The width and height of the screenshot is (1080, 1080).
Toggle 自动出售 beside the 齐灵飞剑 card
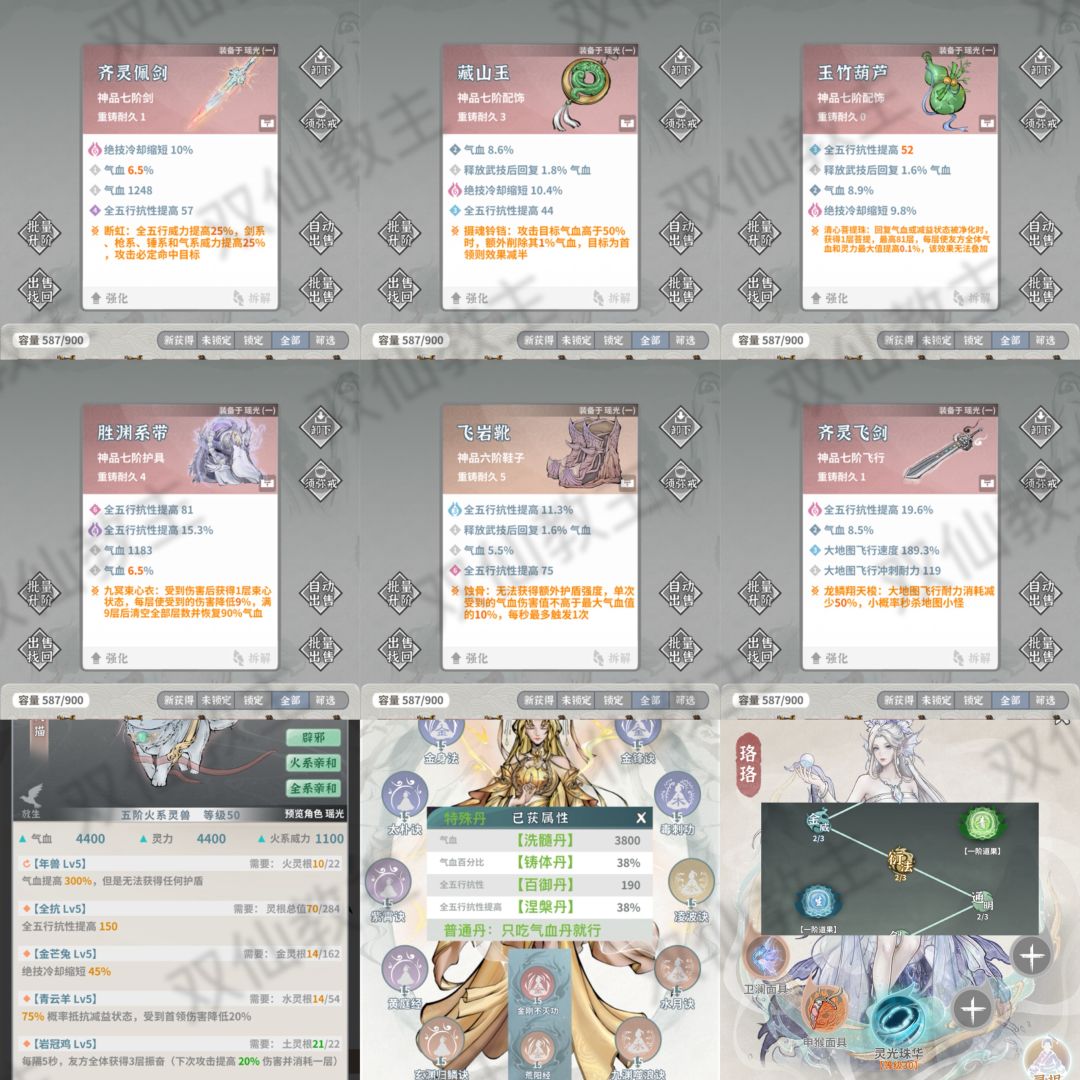pos(1040,593)
